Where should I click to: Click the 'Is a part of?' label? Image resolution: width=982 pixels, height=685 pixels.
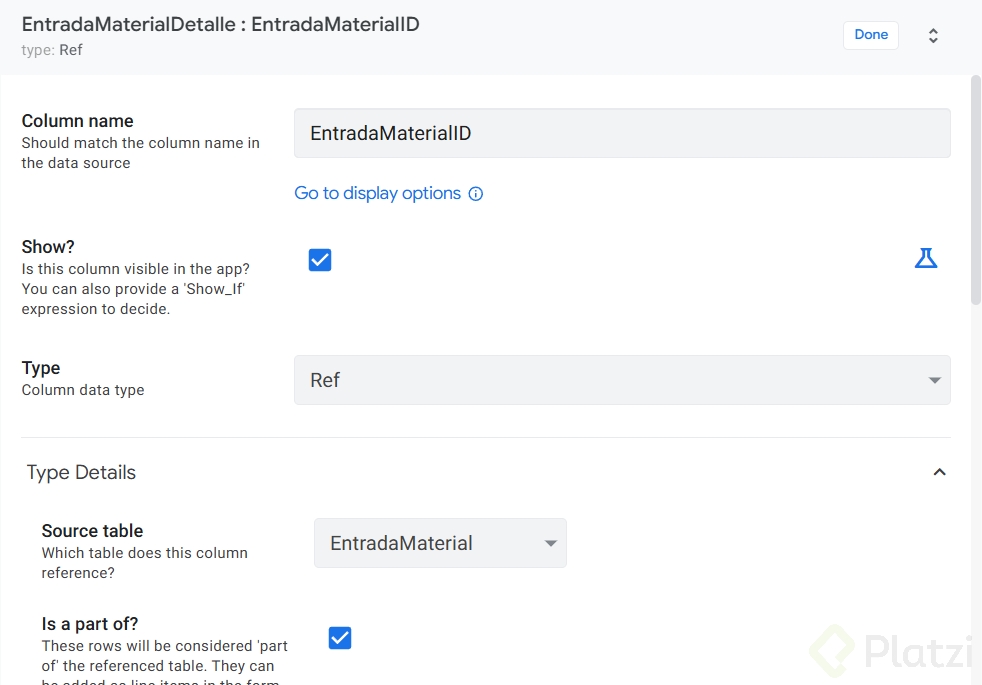90,625
